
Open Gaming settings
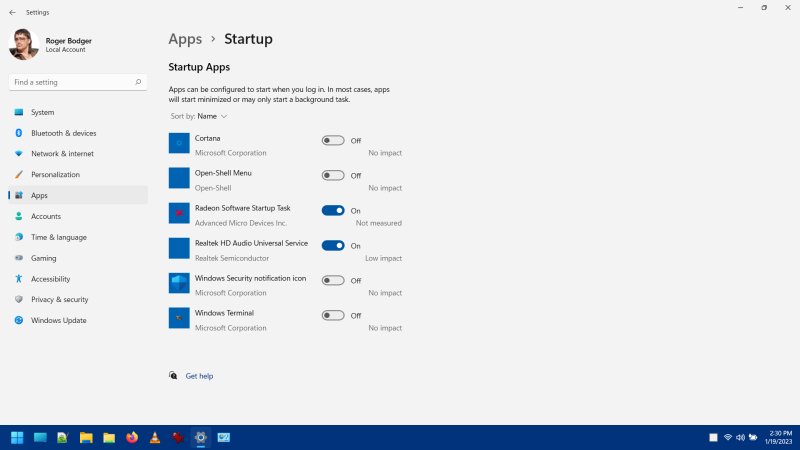click(x=78, y=258)
